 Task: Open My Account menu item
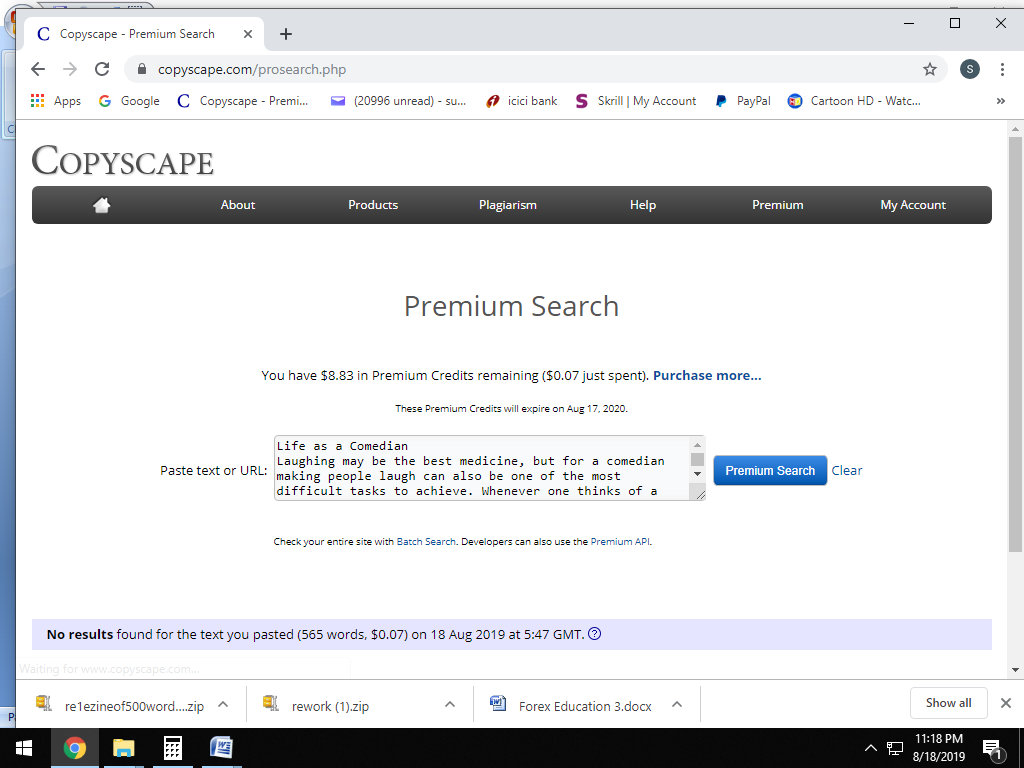tap(912, 205)
